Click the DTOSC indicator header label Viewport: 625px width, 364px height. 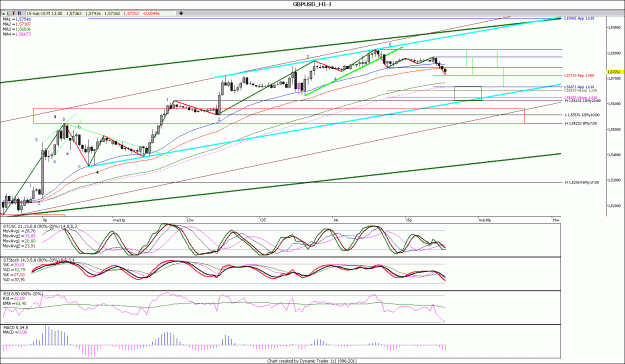tap(40, 226)
